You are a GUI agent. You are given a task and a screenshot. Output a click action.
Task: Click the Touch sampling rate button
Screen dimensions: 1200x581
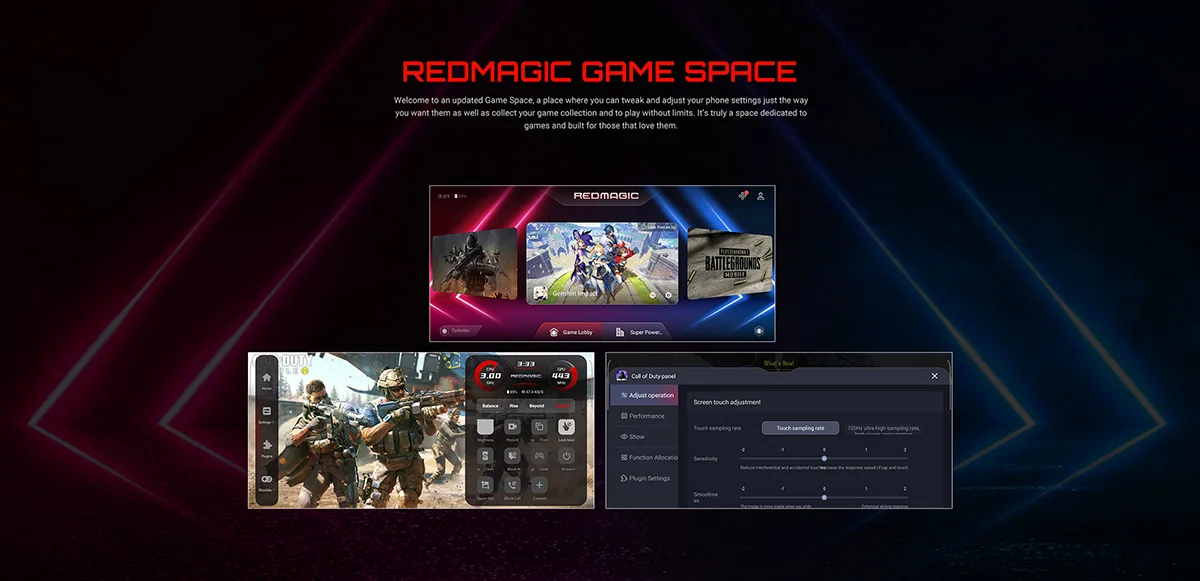click(x=800, y=428)
